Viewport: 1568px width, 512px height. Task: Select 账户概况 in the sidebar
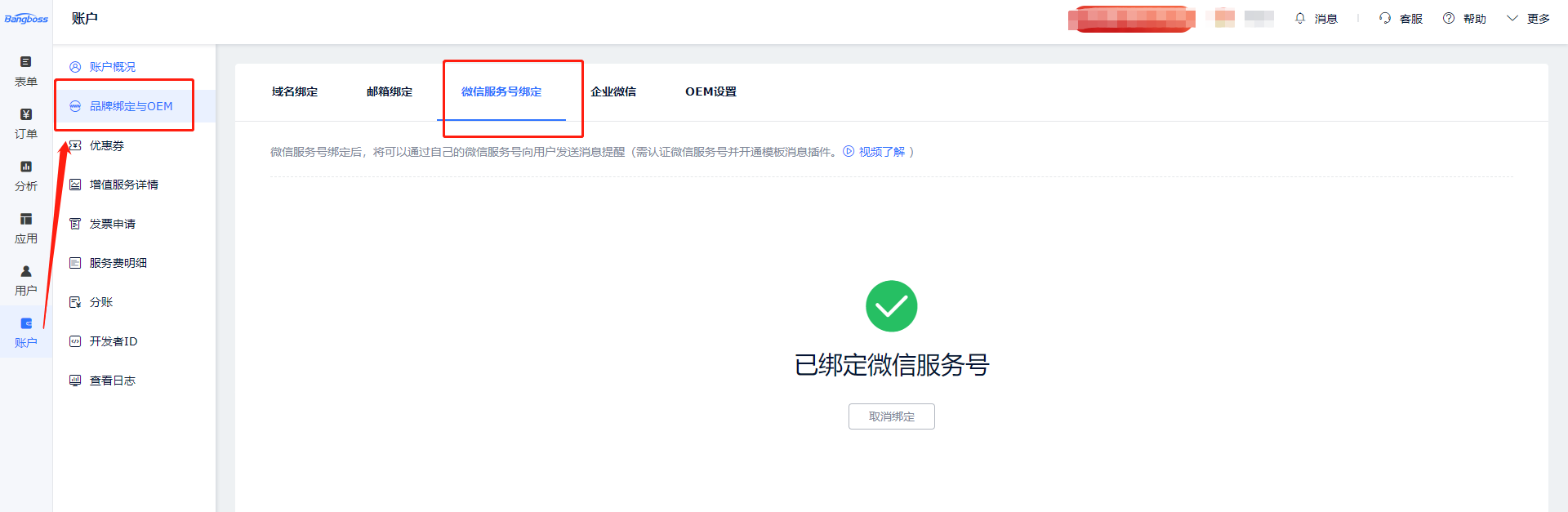click(x=113, y=67)
